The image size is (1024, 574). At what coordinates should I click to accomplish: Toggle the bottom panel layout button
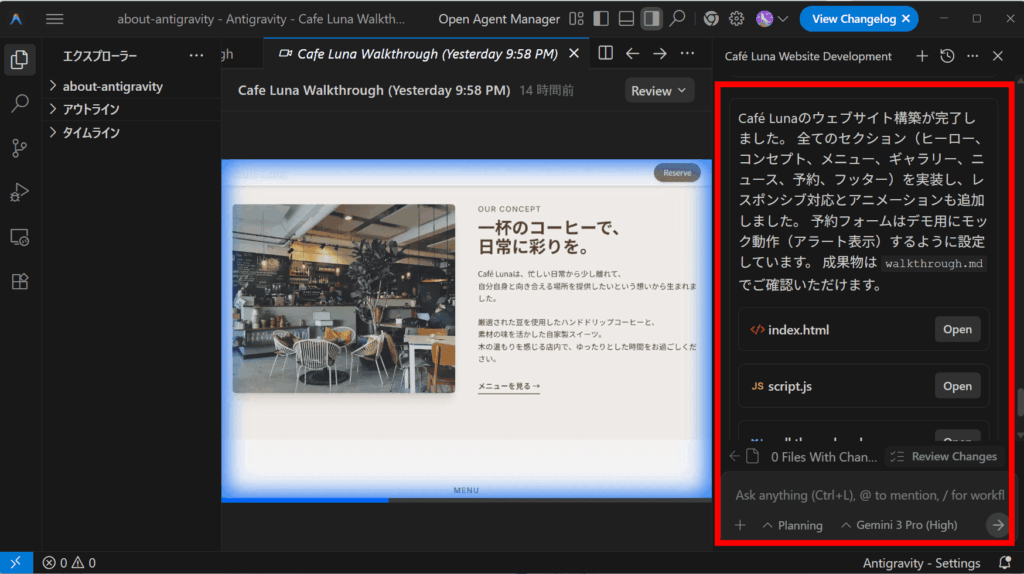[626, 18]
